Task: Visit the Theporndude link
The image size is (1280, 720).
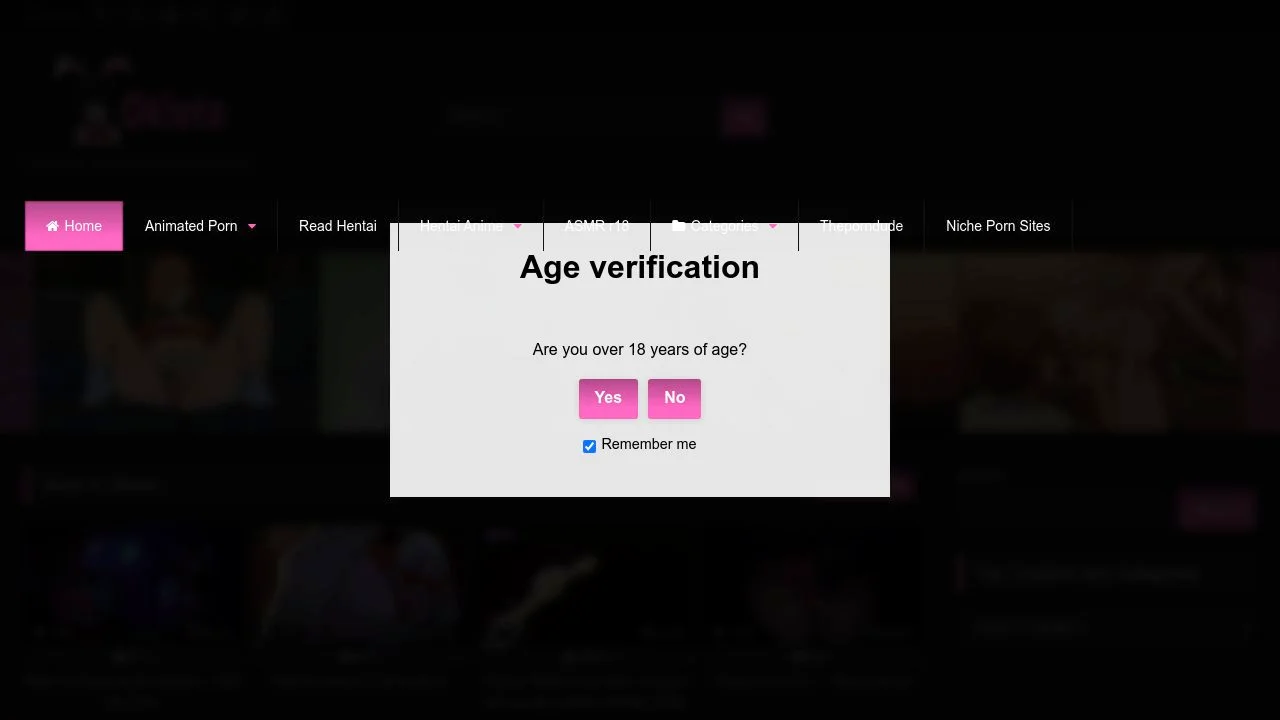Action: [861, 226]
